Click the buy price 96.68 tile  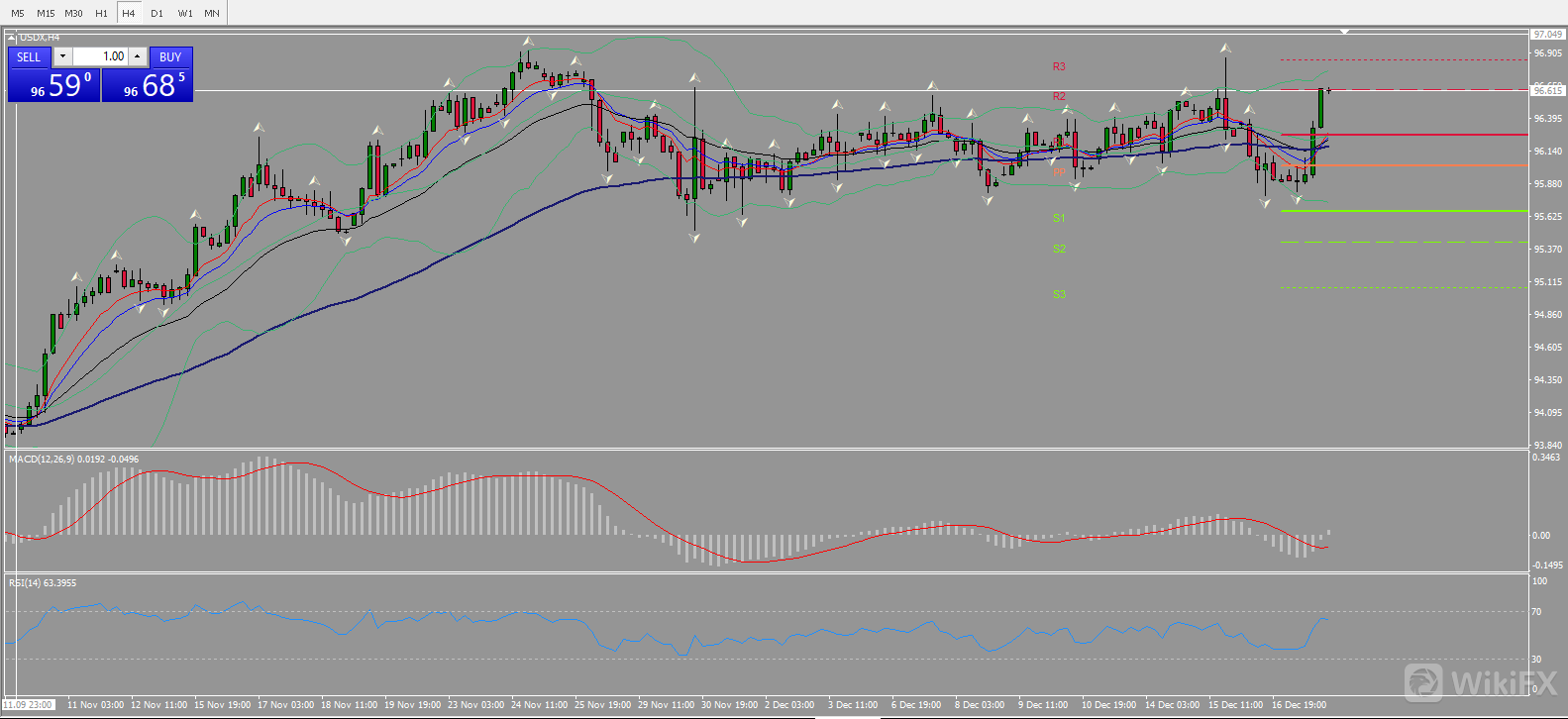click(x=148, y=85)
